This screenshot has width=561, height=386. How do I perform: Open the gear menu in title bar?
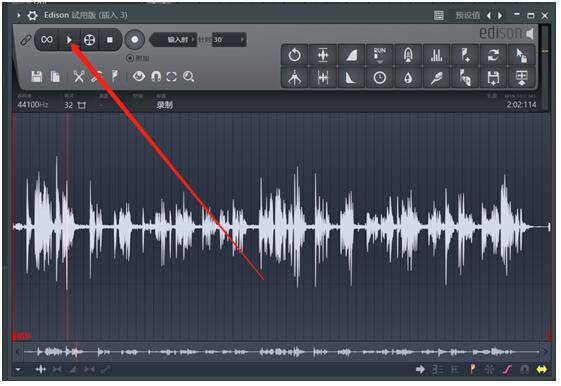coord(32,15)
